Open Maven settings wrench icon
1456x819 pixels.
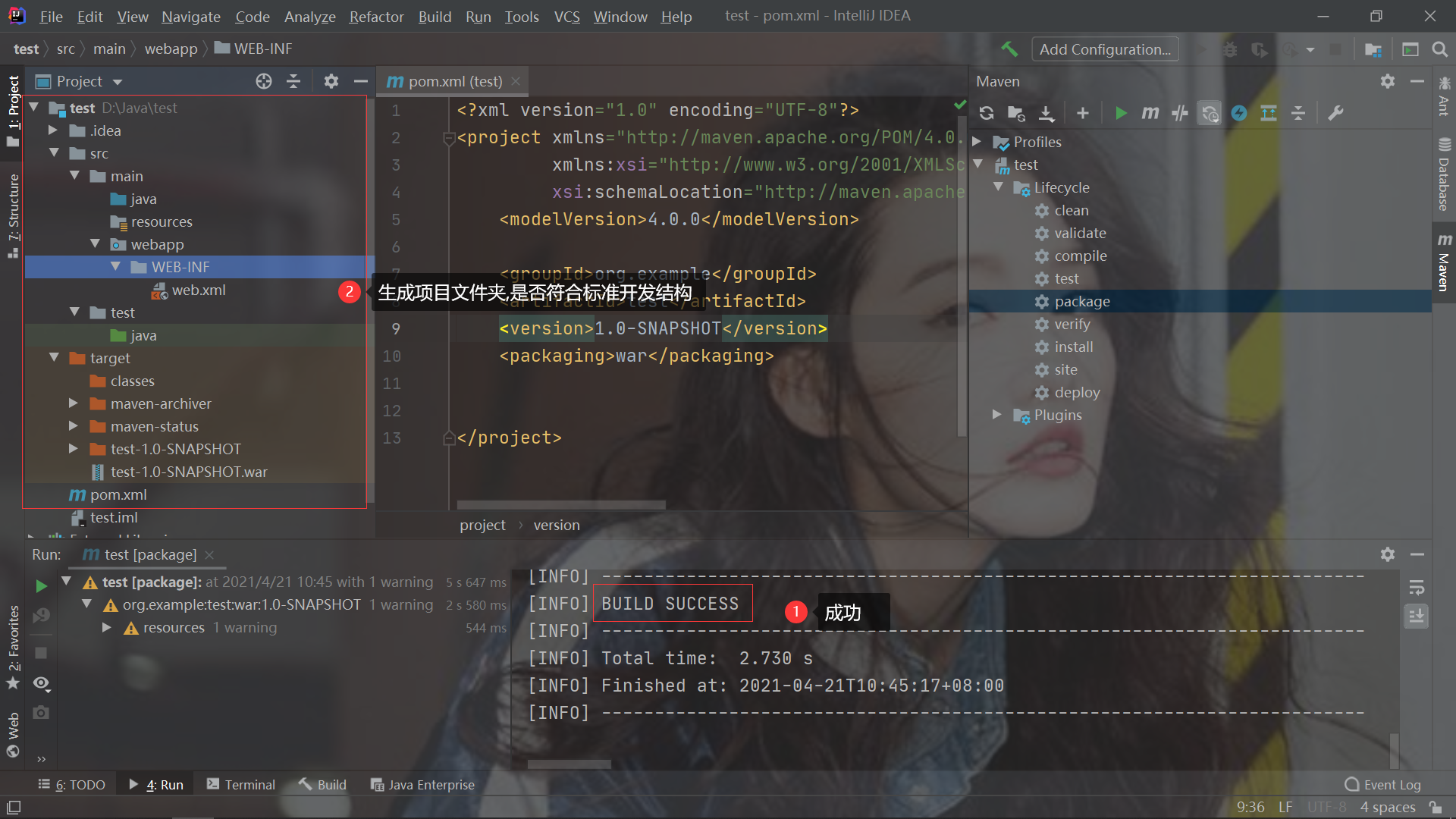click(x=1335, y=113)
